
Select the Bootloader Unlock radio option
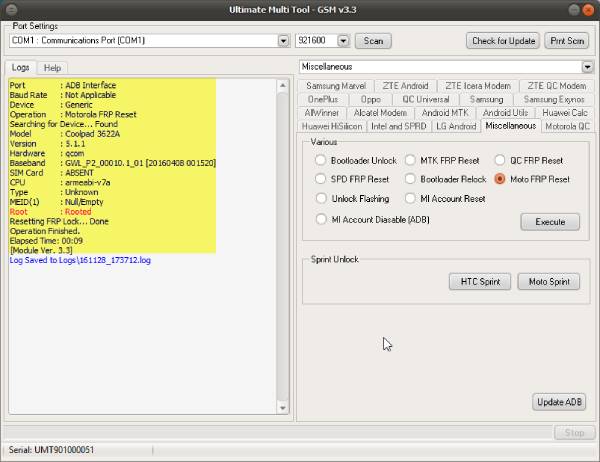322,160
